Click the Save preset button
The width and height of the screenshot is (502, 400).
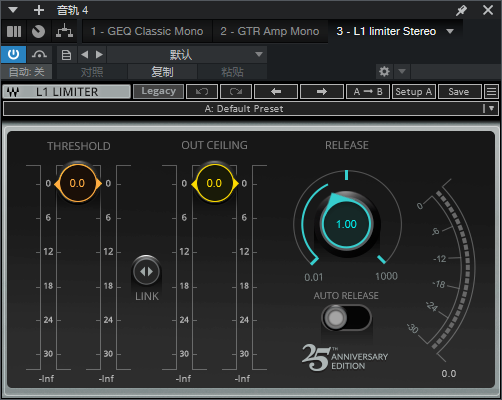(x=460, y=91)
